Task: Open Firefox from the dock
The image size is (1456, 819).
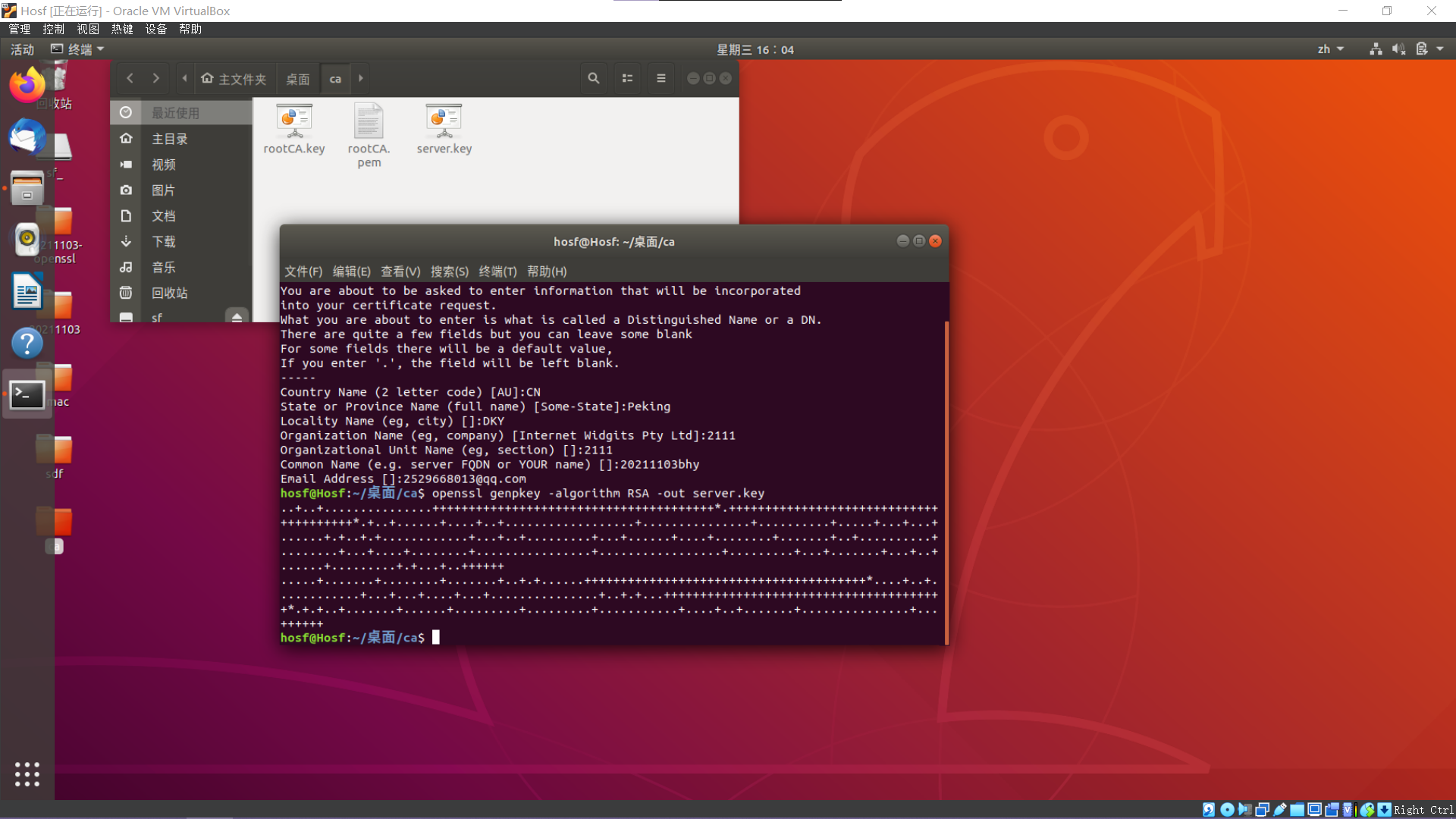Action: [x=27, y=85]
